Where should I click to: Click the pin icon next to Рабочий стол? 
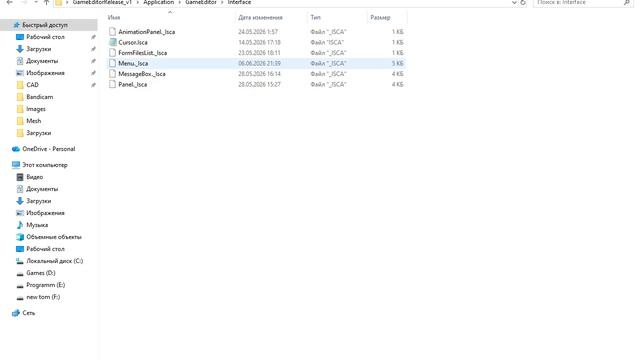[x=93, y=37]
